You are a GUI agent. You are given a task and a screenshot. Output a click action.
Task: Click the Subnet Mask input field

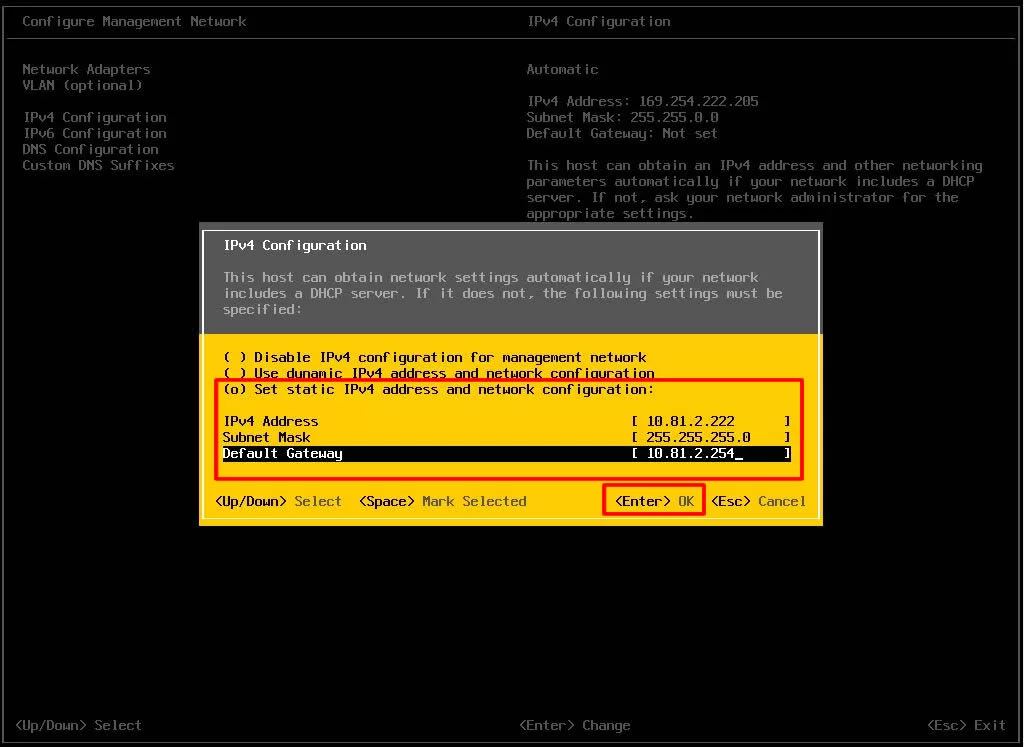click(x=710, y=437)
